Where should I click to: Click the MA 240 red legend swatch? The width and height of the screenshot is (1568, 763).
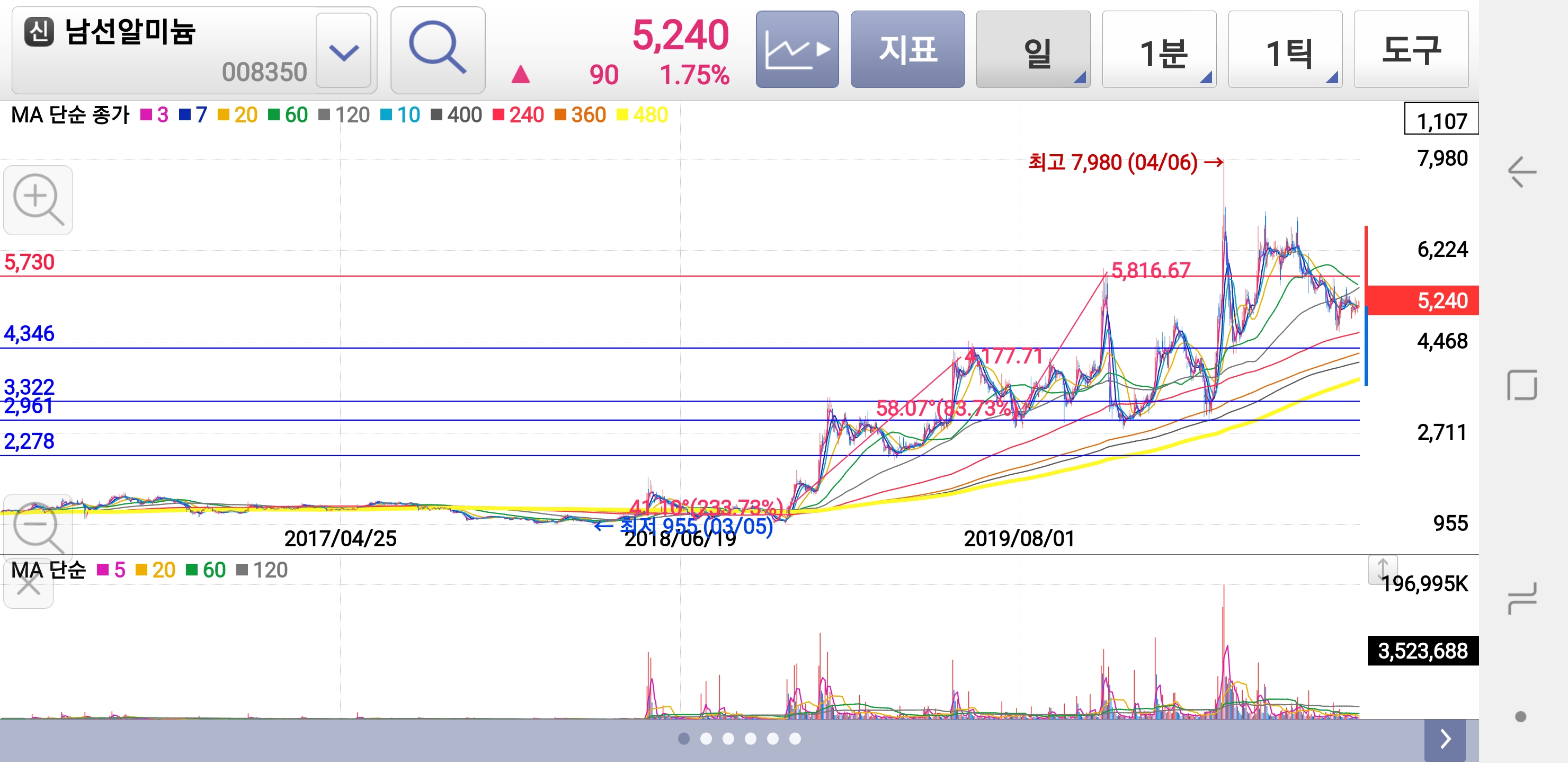(498, 114)
